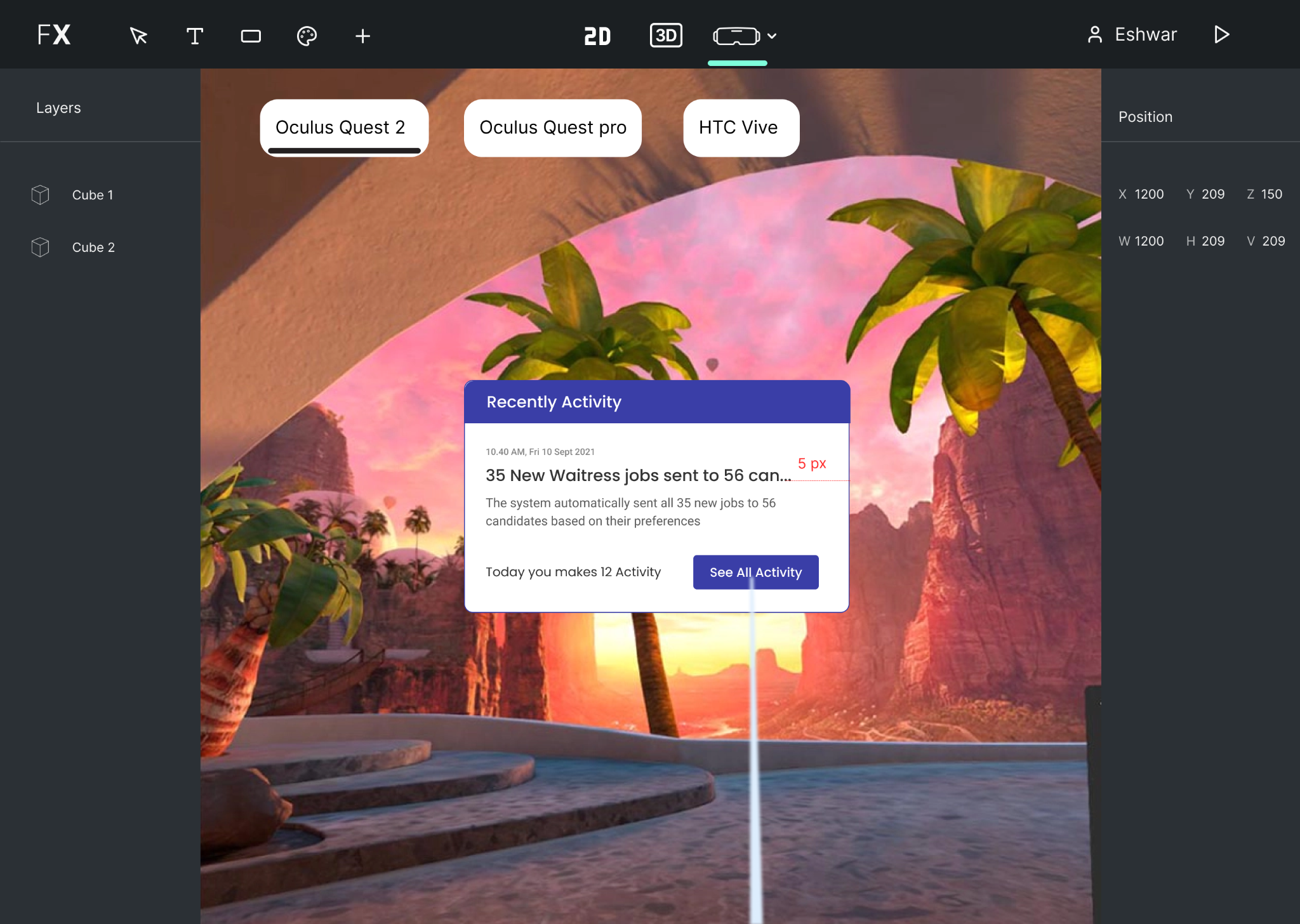Click the Cube 2 cube icon
1300x924 pixels.
40,247
